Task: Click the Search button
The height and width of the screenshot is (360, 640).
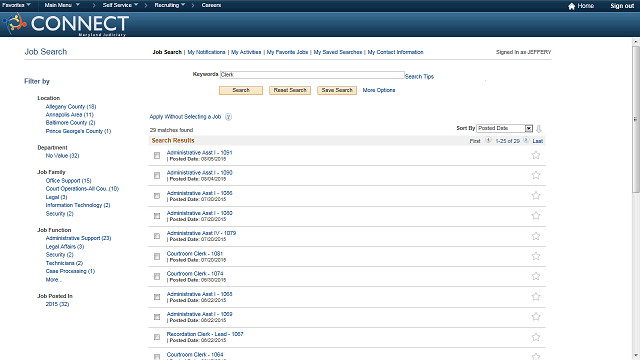Action: pos(241,90)
